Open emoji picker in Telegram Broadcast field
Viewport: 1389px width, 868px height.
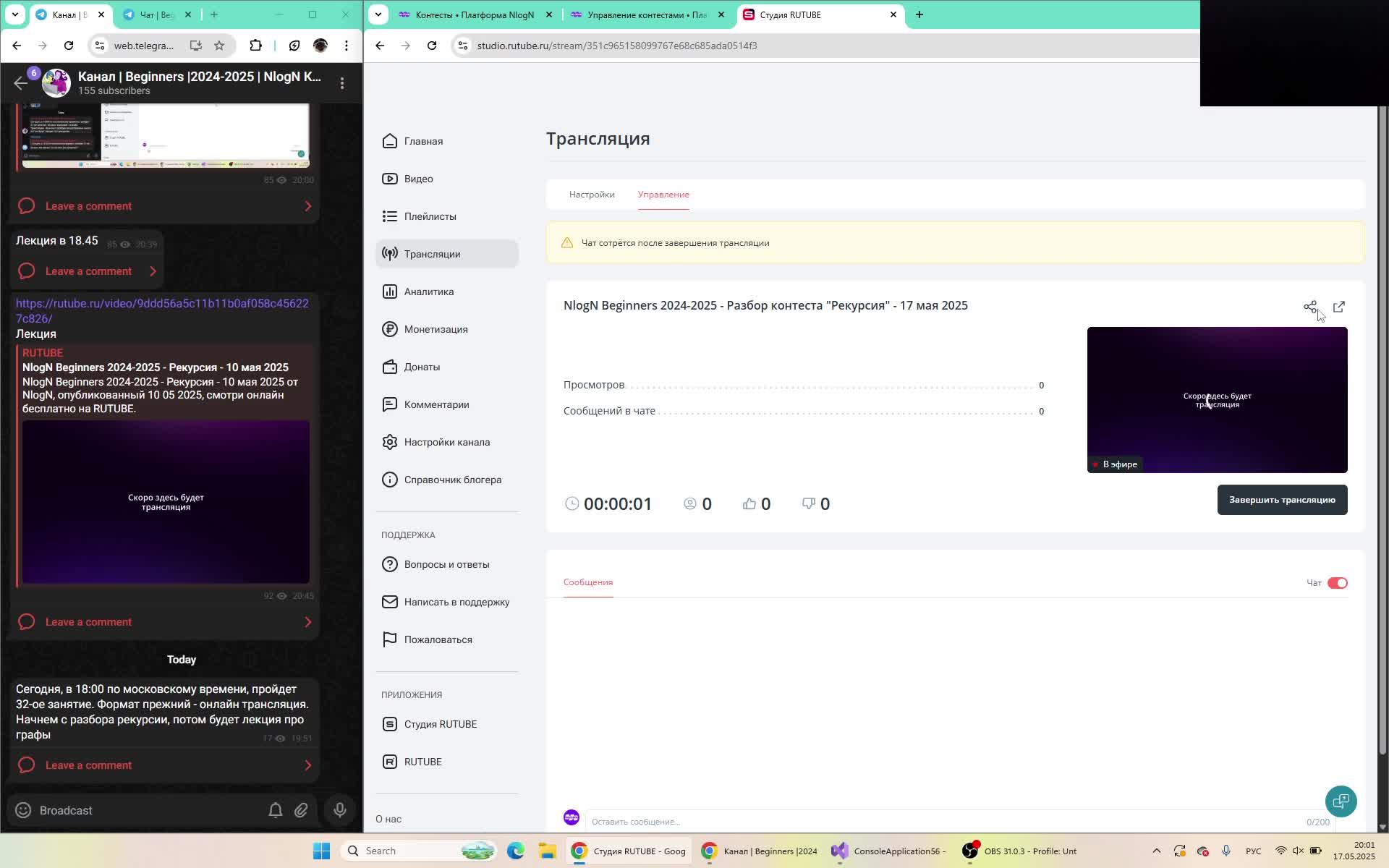[x=23, y=810]
